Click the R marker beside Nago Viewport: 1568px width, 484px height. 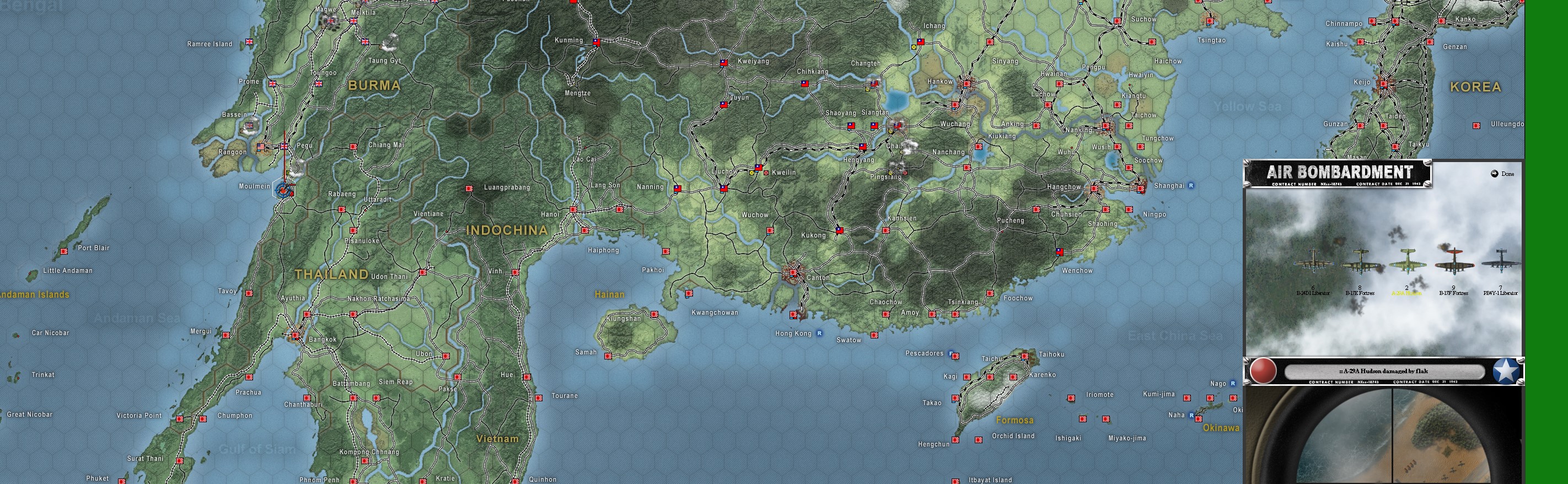[x=1233, y=384]
